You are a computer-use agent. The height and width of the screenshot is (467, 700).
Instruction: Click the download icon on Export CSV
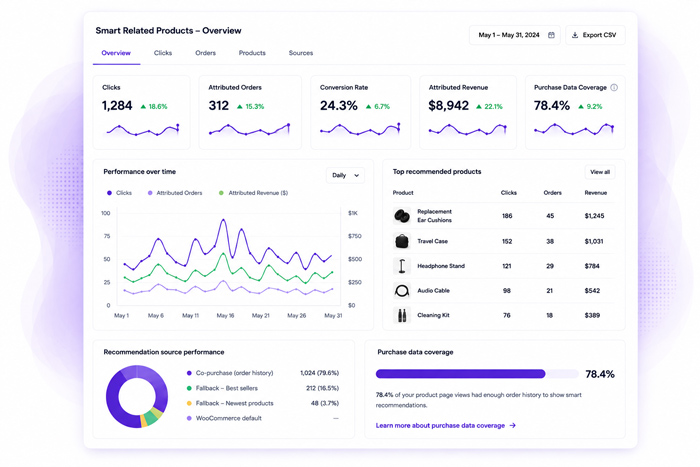575,35
